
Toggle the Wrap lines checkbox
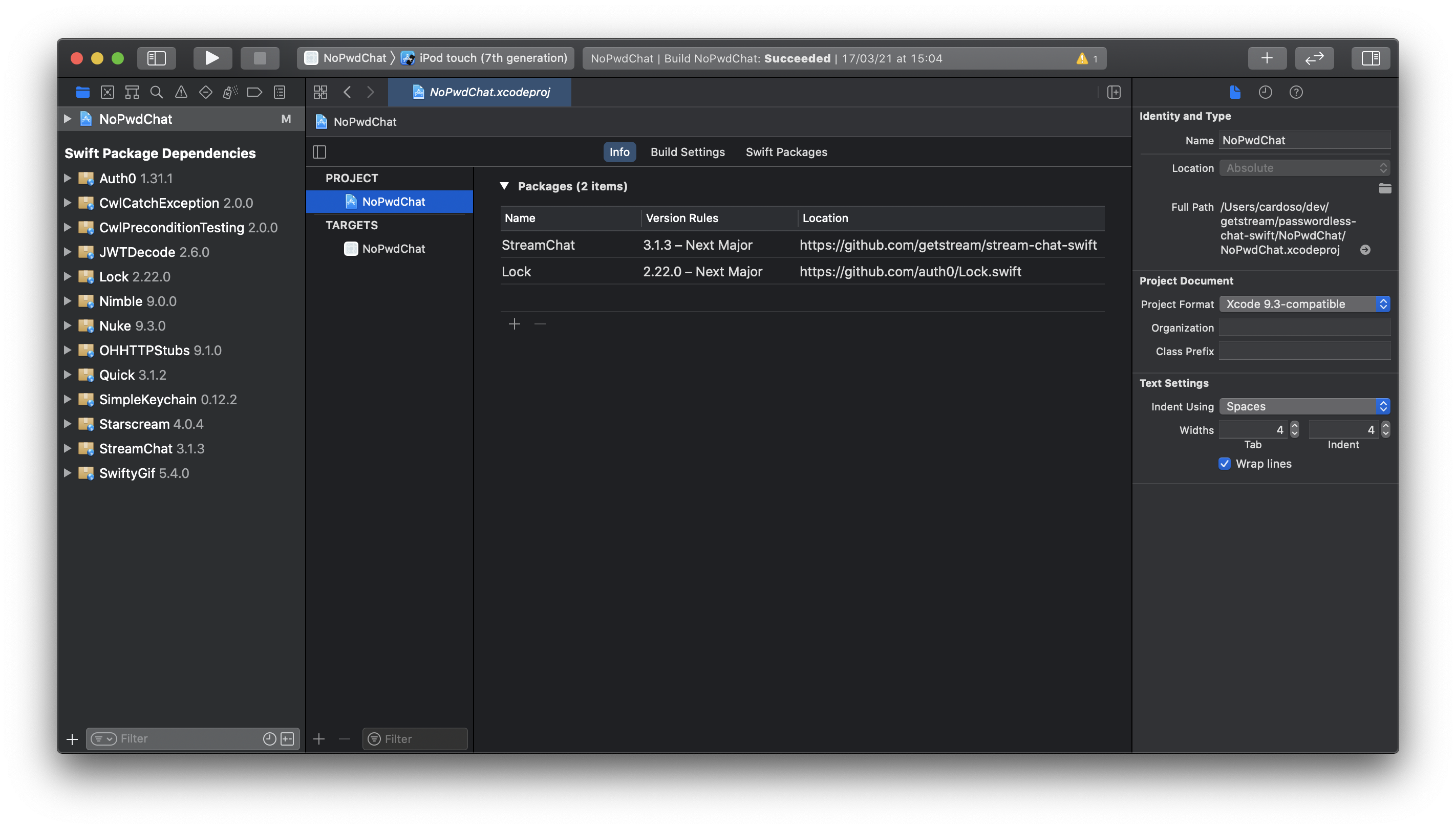pyautogui.click(x=1223, y=463)
